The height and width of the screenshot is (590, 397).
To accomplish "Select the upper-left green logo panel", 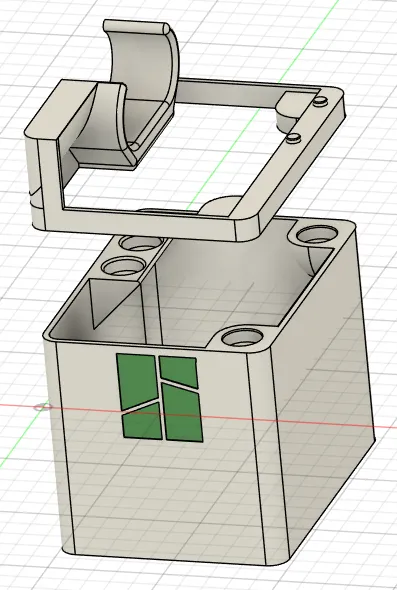I will pyautogui.click(x=137, y=379).
